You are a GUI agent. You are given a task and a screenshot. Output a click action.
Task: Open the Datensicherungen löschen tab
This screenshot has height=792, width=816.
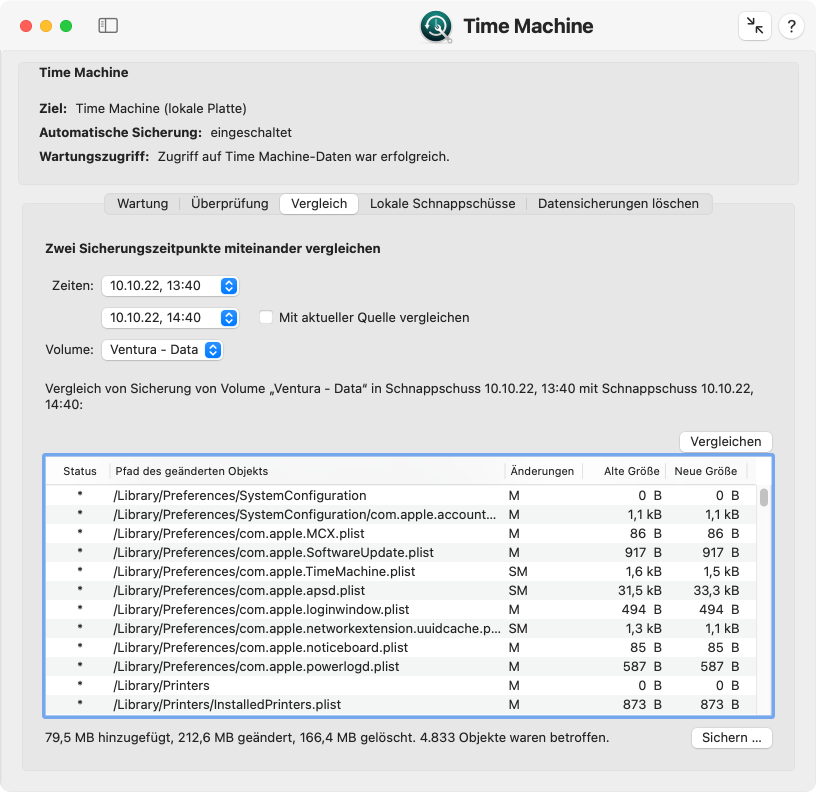tap(618, 203)
